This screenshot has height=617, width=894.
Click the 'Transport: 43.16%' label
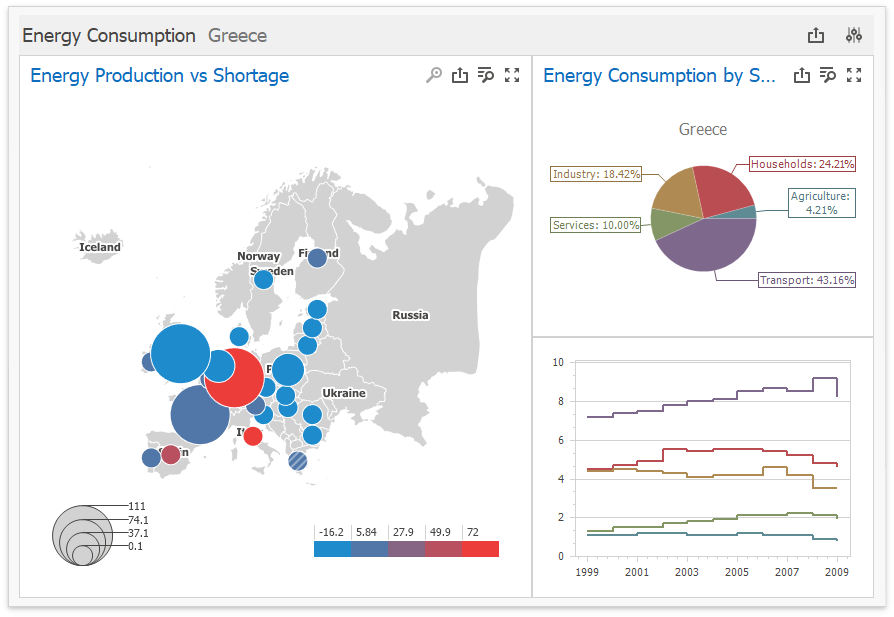coord(807,280)
